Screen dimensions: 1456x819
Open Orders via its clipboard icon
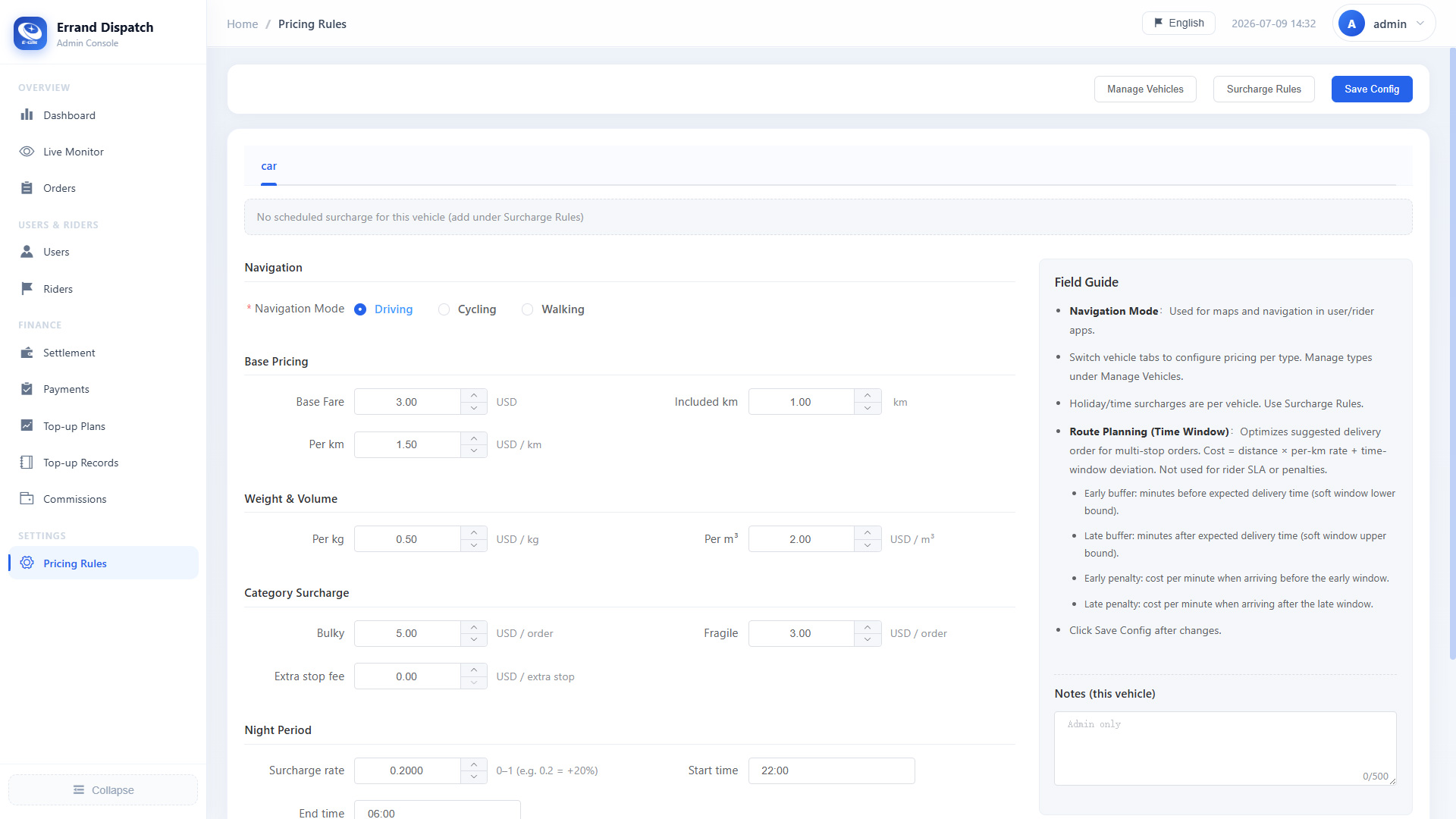pyautogui.click(x=27, y=188)
